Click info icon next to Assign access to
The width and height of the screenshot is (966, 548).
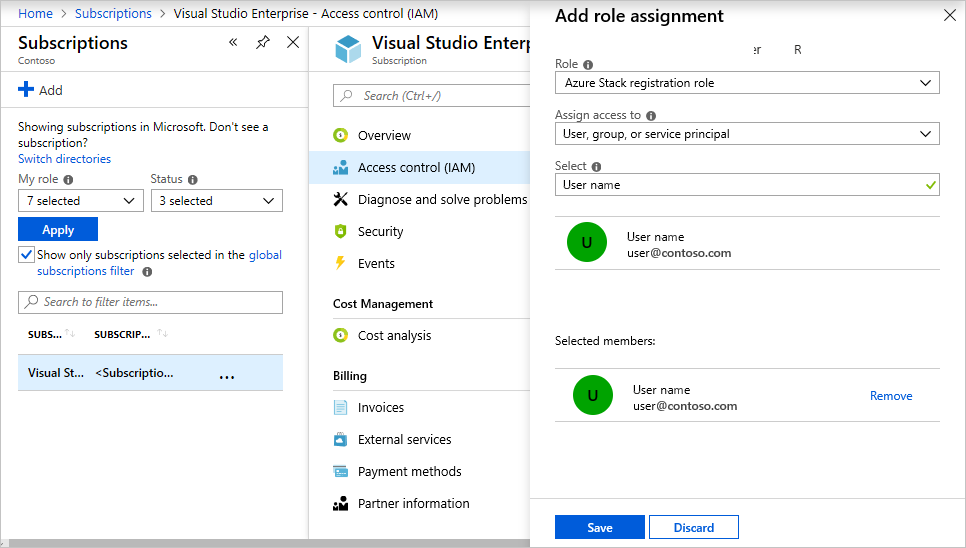(x=651, y=116)
